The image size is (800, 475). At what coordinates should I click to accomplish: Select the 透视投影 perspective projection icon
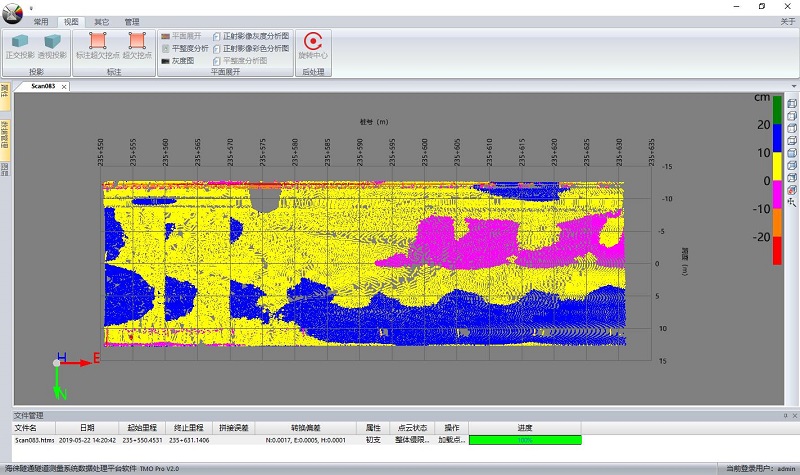click(x=52, y=45)
